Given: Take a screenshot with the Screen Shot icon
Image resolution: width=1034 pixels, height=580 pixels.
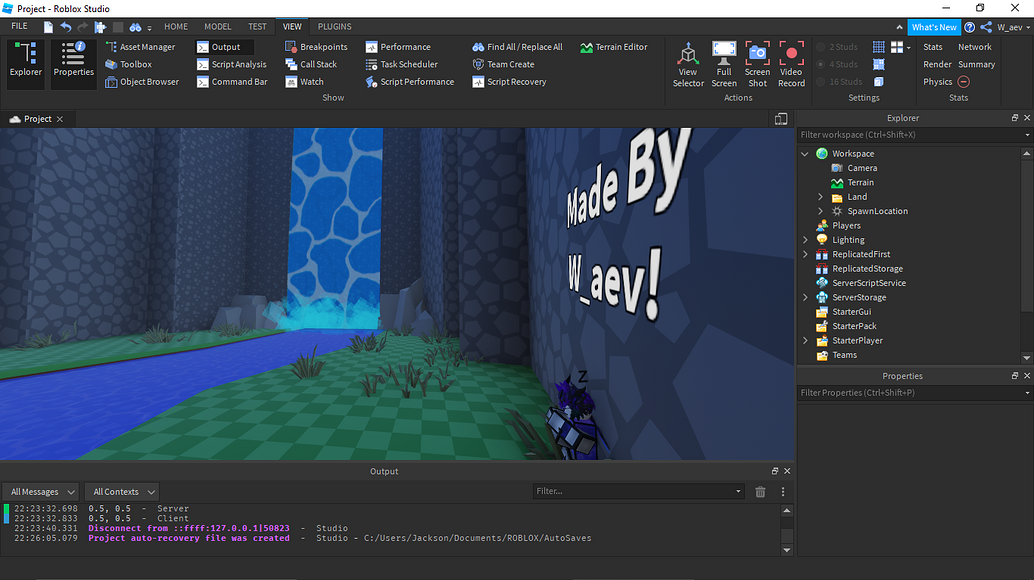Looking at the screenshot, I should 757,63.
